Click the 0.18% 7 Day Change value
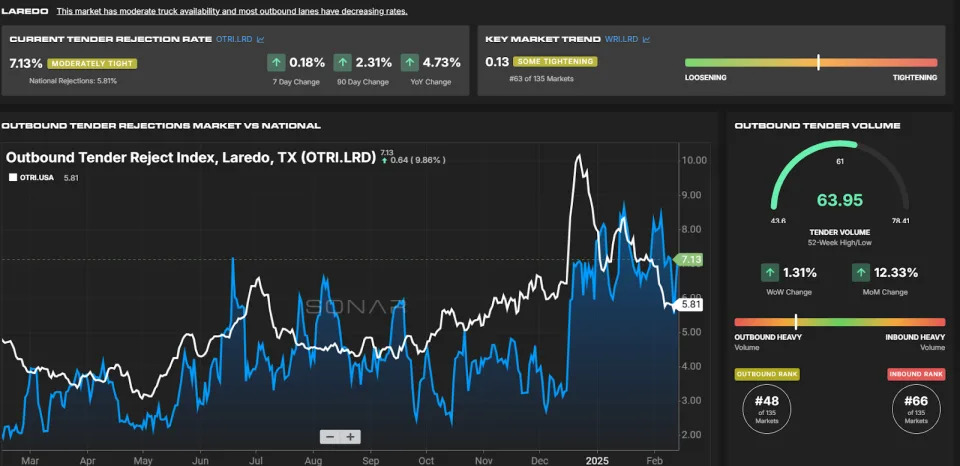Image resolution: width=960 pixels, height=466 pixels. pyautogui.click(x=307, y=62)
